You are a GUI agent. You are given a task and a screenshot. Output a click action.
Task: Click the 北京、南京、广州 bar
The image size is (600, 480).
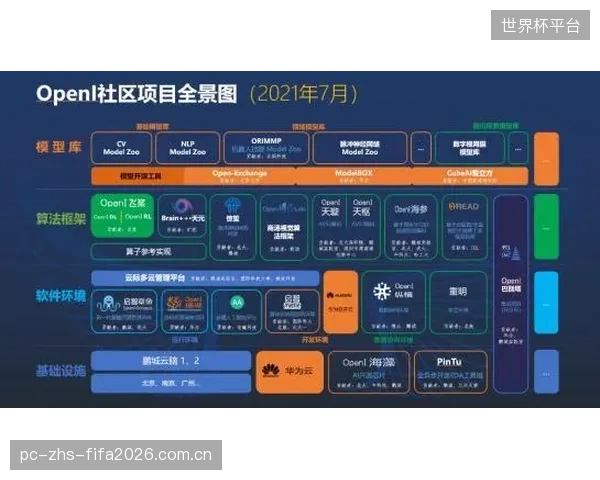[171, 383]
